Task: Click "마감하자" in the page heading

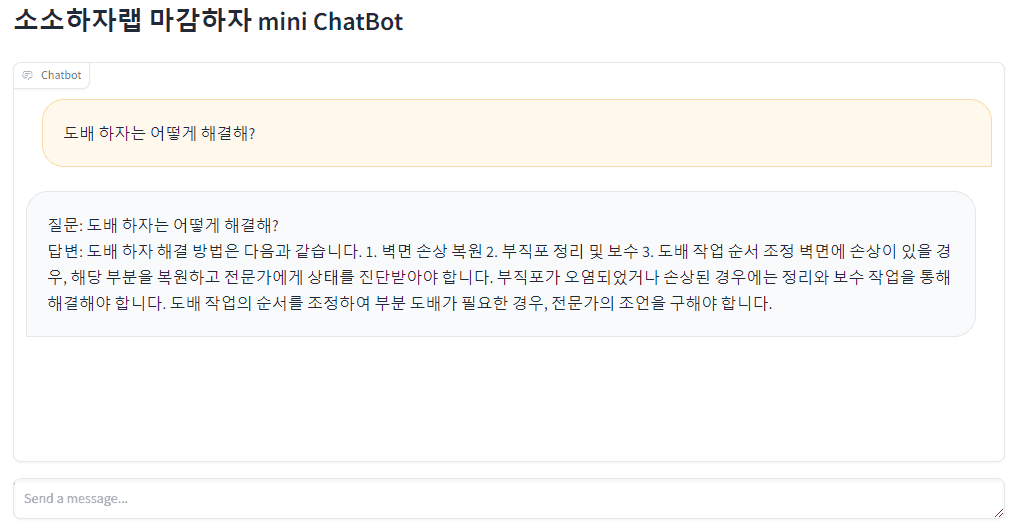Action: 201,20
